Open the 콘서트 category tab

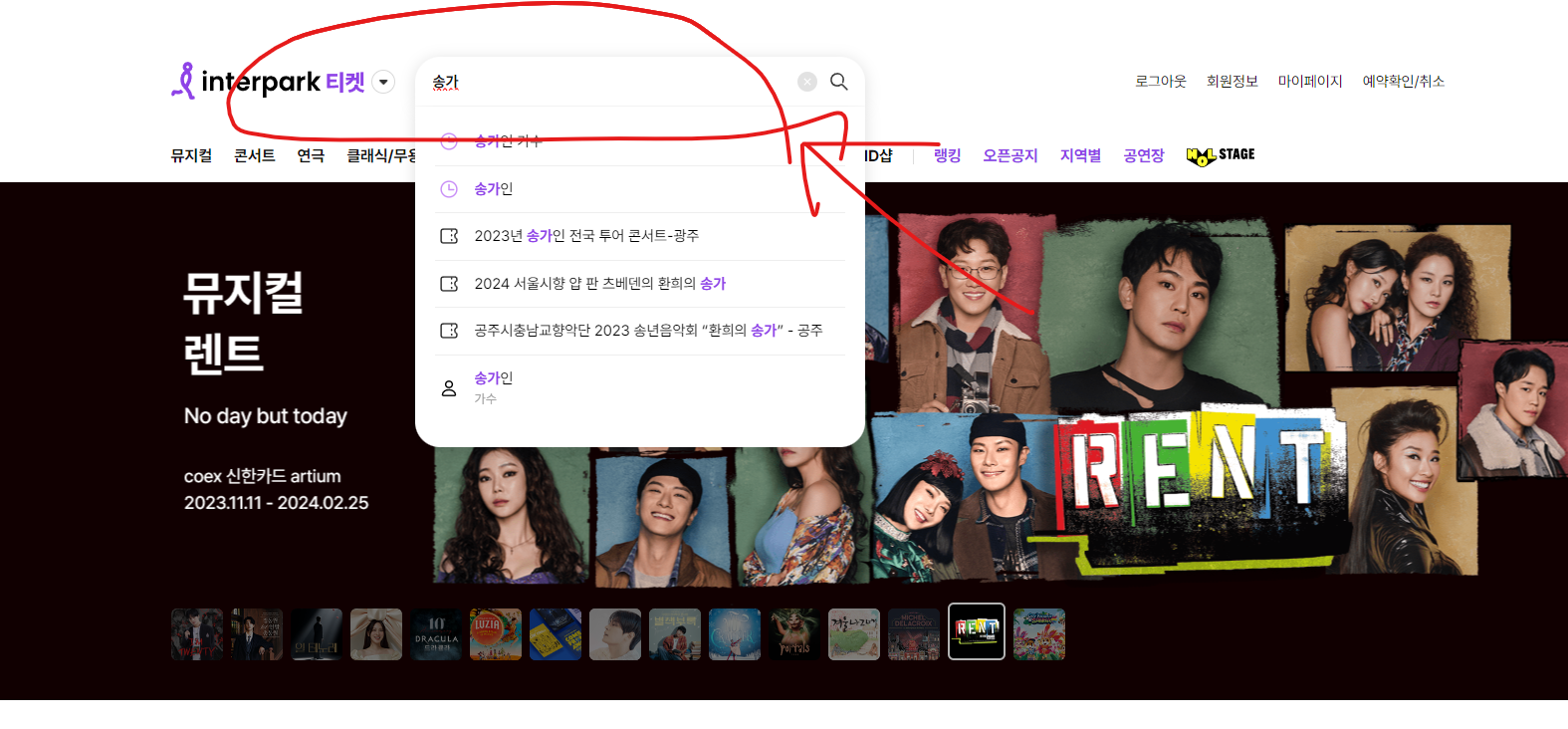coord(255,155)
